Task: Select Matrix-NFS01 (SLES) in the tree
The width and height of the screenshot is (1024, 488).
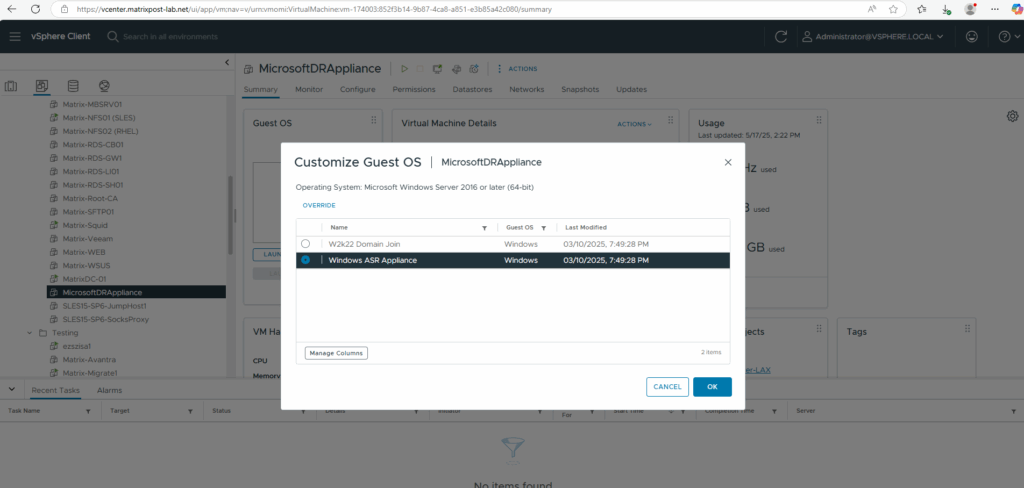Action: coord(99,118)
